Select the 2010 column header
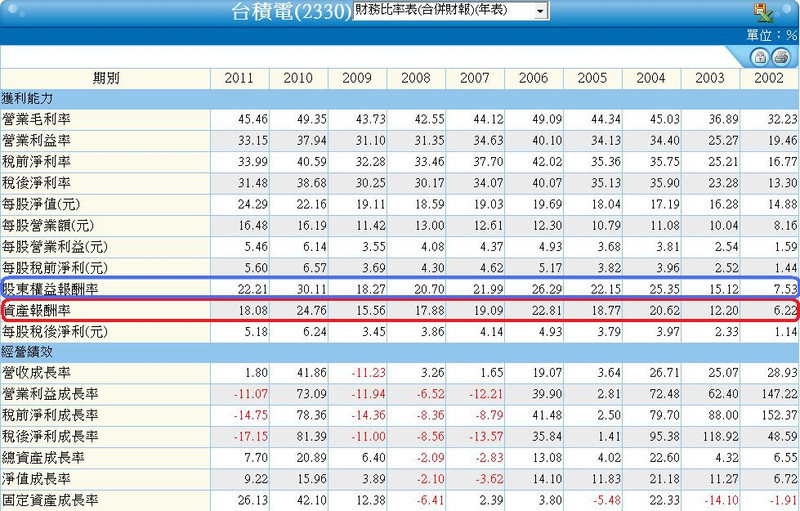The height and width of the screenshot is (511, 800). point(298,79)
